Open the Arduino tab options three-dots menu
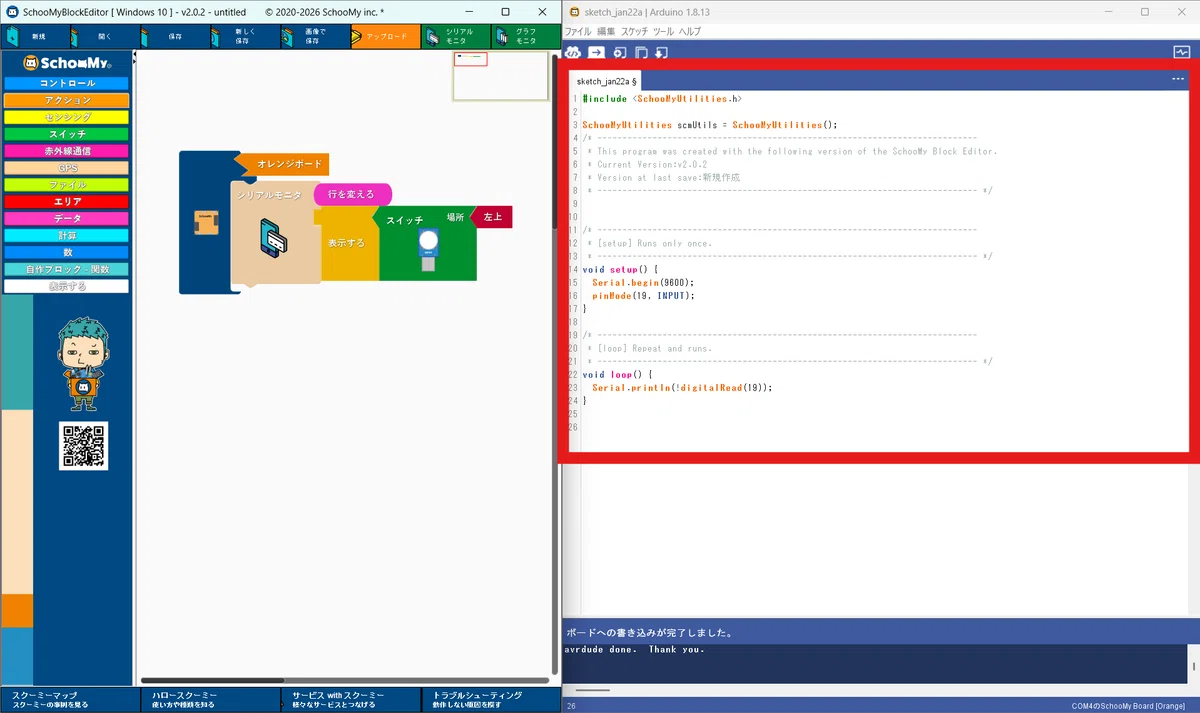 pos(1178,79)
